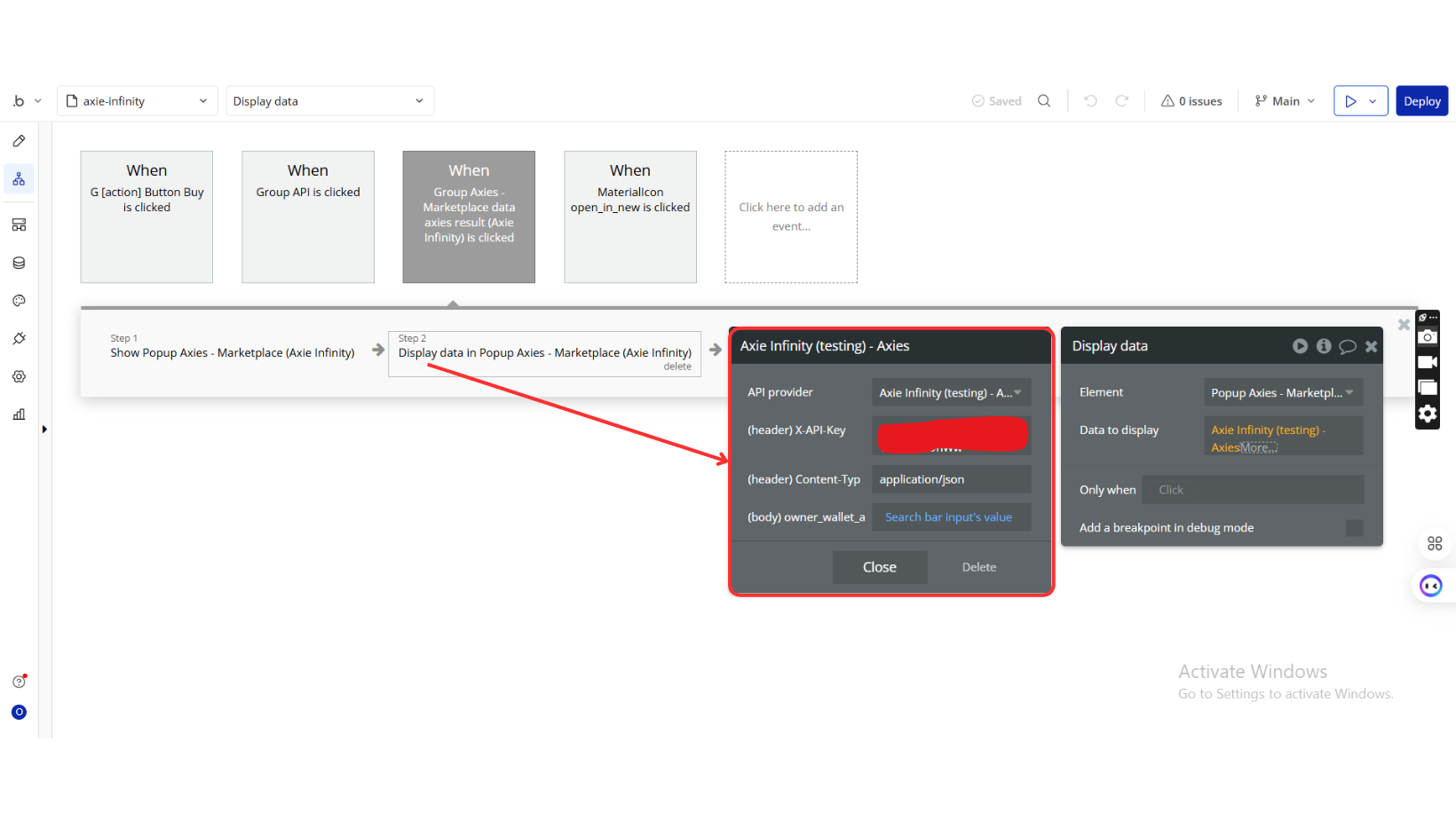
Task: Open the comment bubble in Display data header
Action: click(1348, 346)
